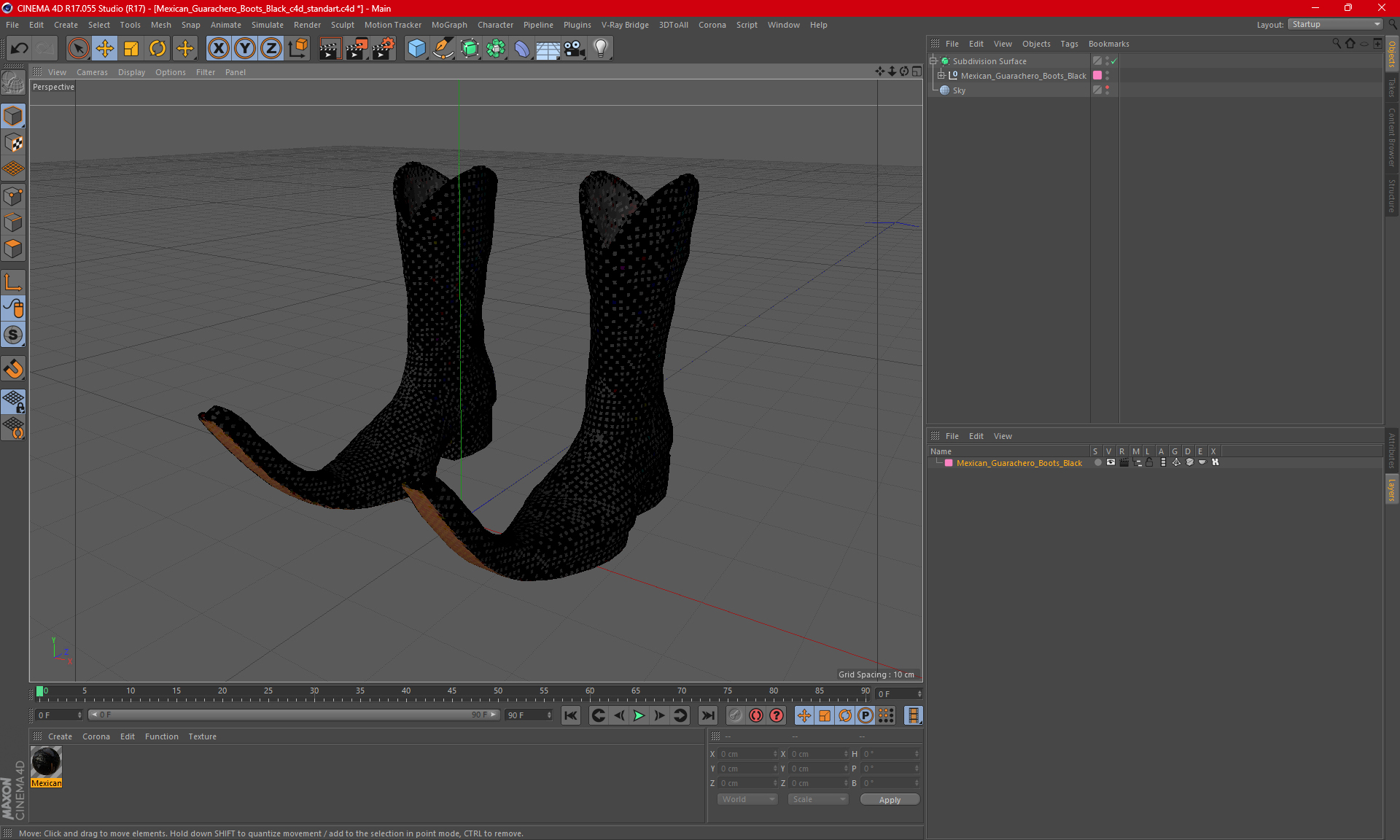Open the MoGraph menu

(x=448, y=25)
